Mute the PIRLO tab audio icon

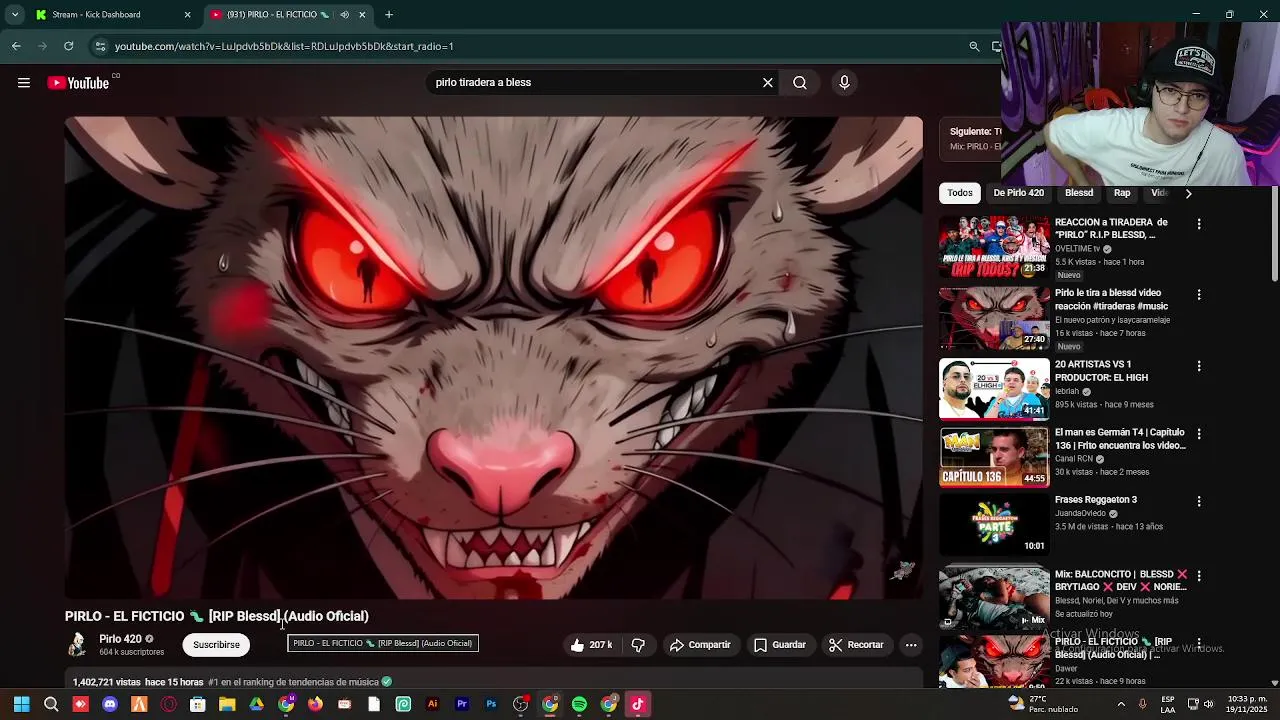click(344, 15)
